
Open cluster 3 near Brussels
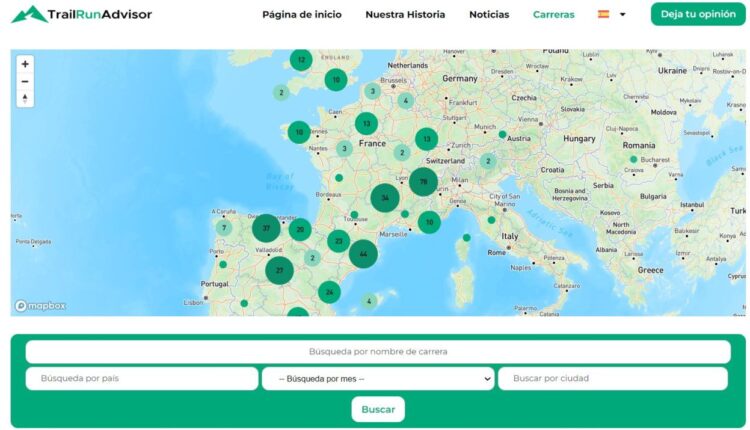click(373, 91)
